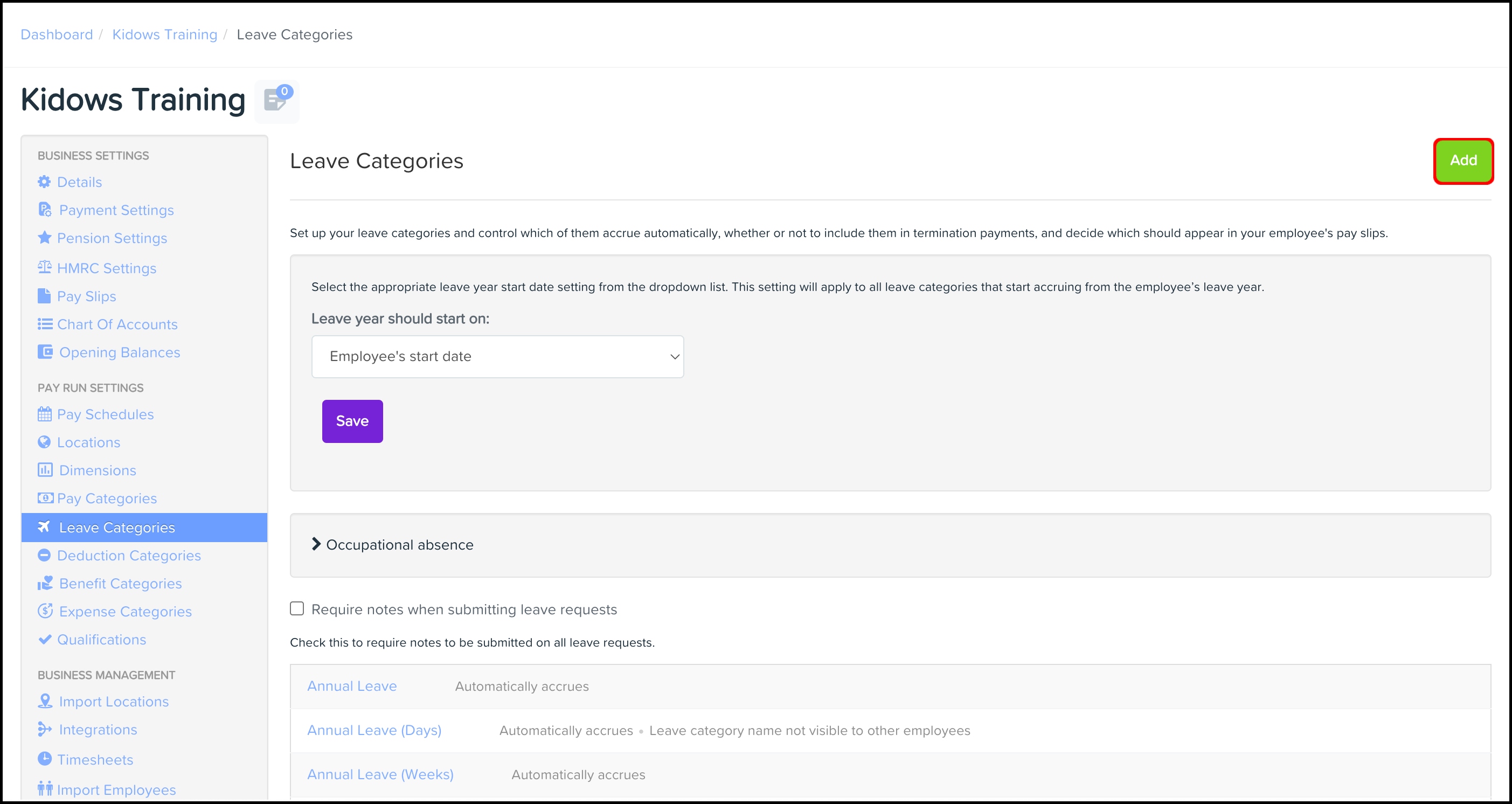
Task: Click the gear icon next to Details
Action: point(44,182)
